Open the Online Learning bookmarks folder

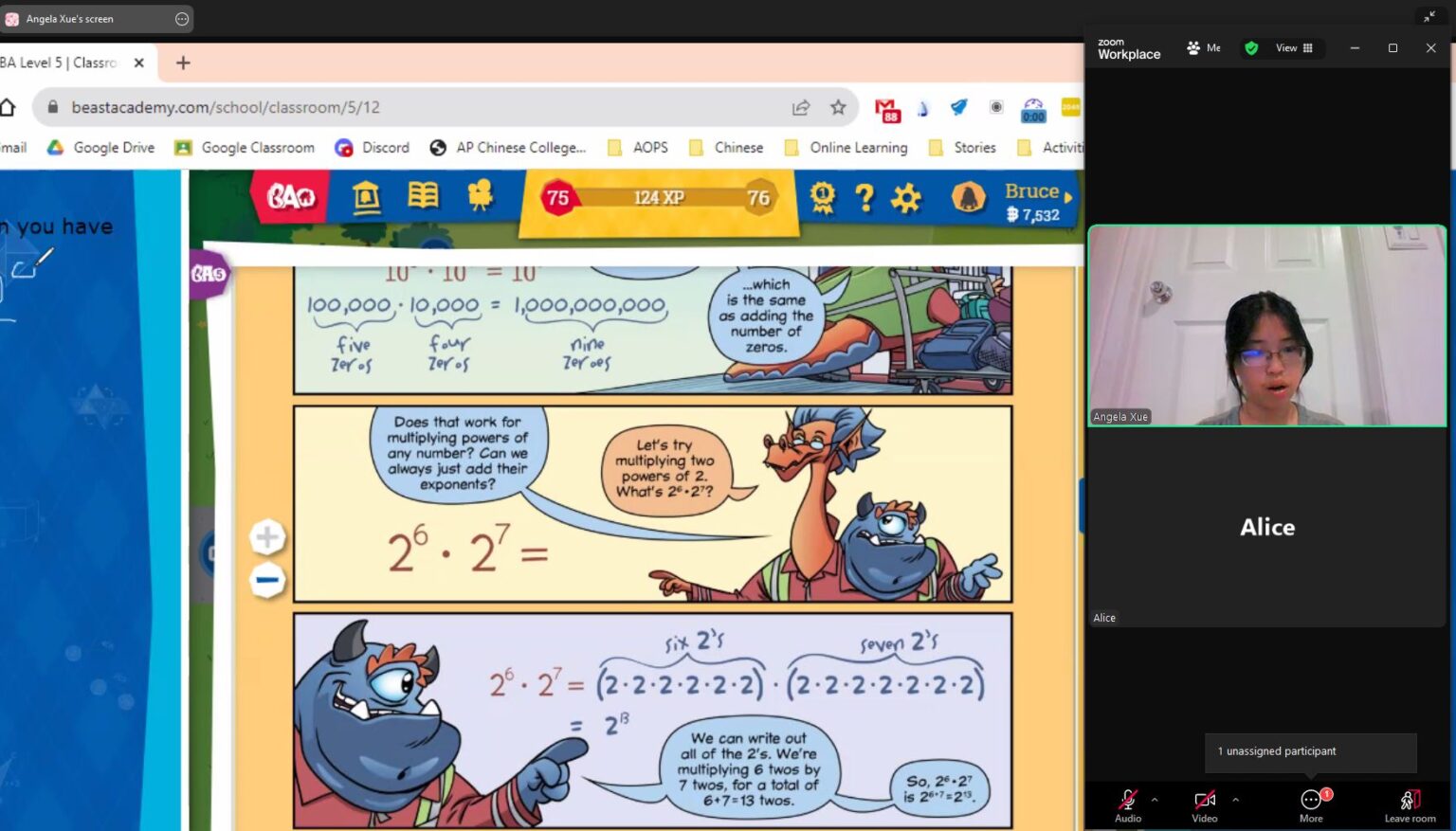(x=846, y=148)
